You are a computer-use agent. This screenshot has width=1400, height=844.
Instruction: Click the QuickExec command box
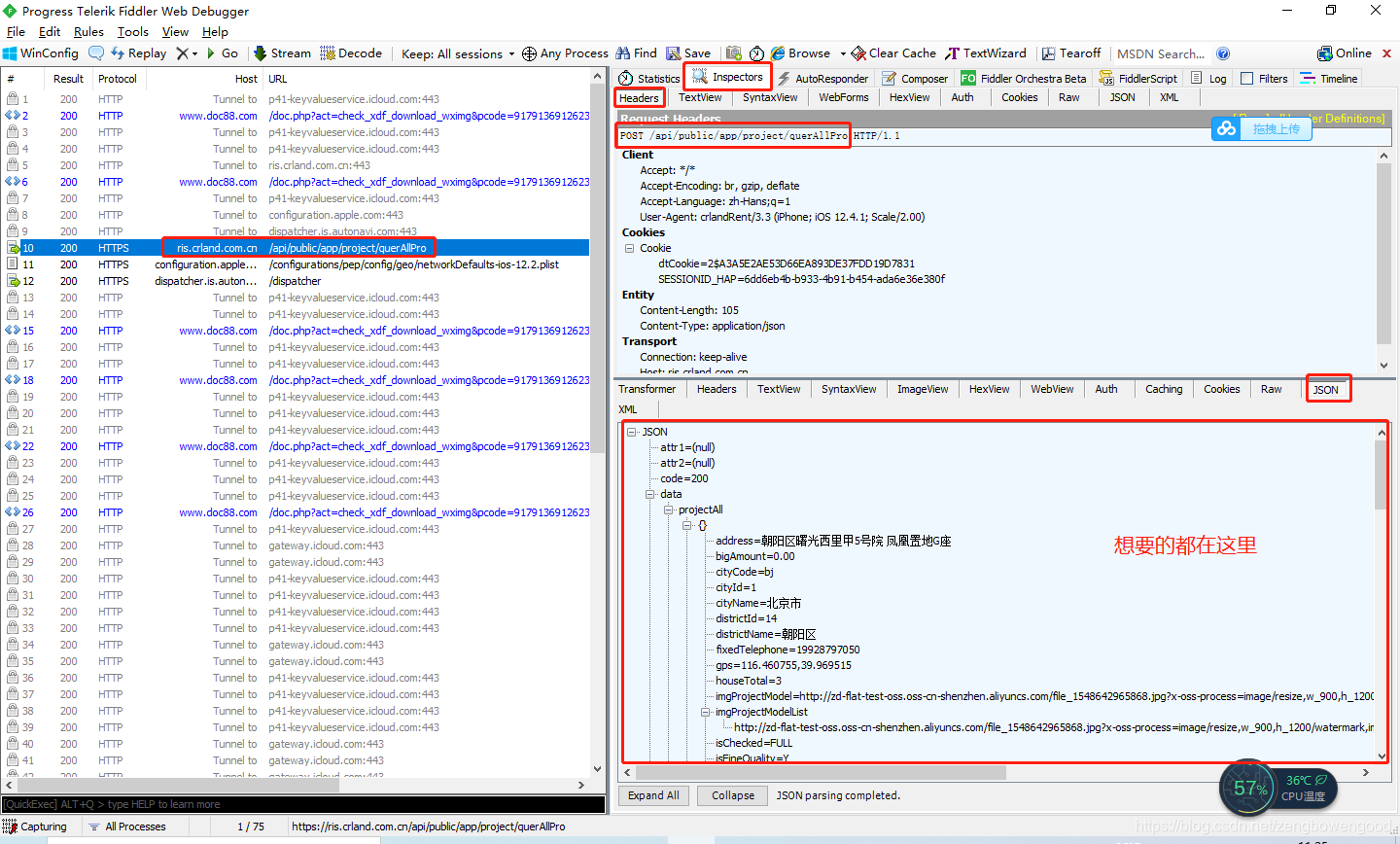click(x=303, y=804)
